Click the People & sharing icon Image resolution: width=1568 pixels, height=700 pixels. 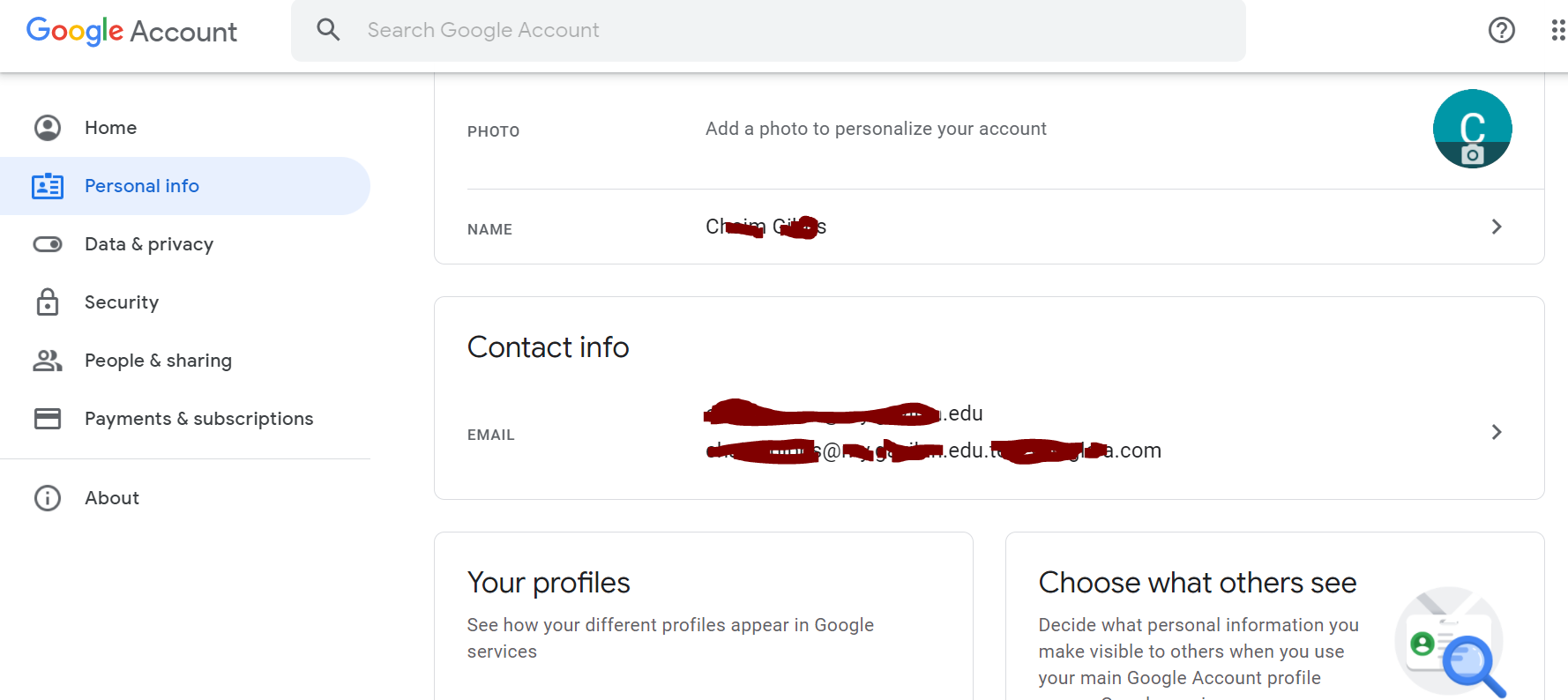click(48, 361)
